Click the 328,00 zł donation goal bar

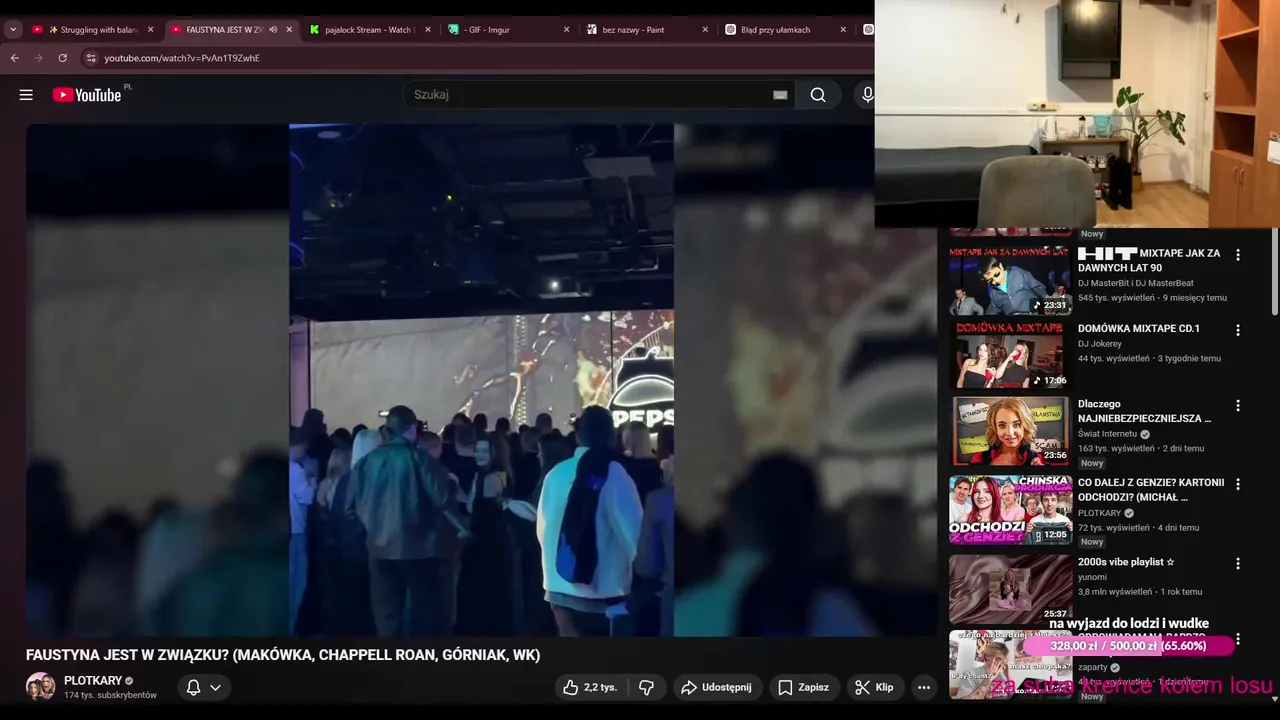[x=1128, y=646]
